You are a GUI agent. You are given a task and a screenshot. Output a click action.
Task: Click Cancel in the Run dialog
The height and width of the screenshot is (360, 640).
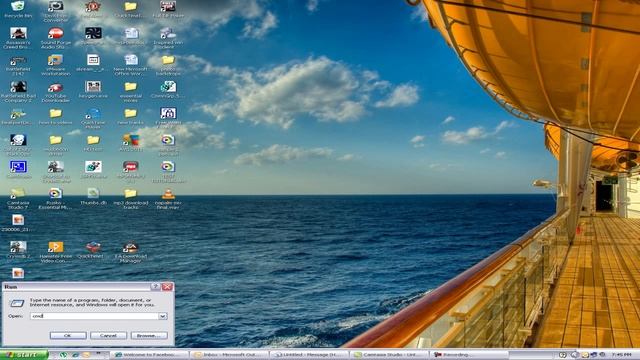(108, 336)
